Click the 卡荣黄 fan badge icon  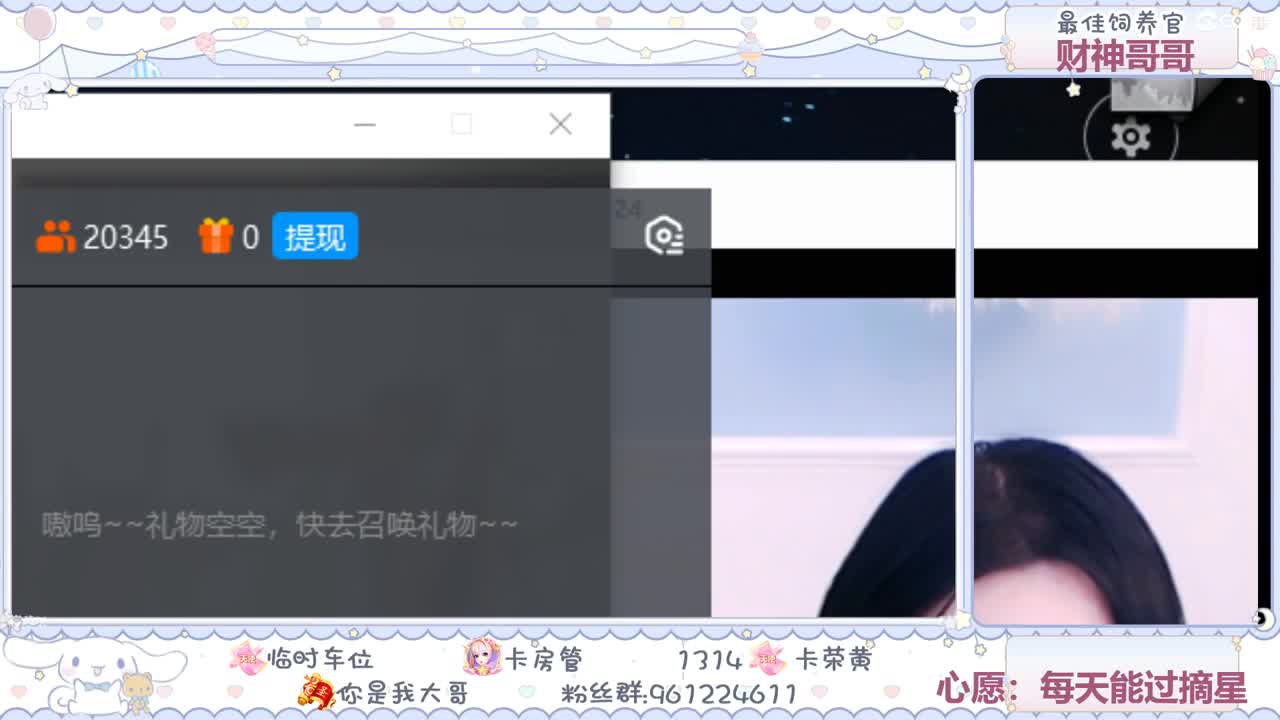pyautogui.click(x=769, y=660)
